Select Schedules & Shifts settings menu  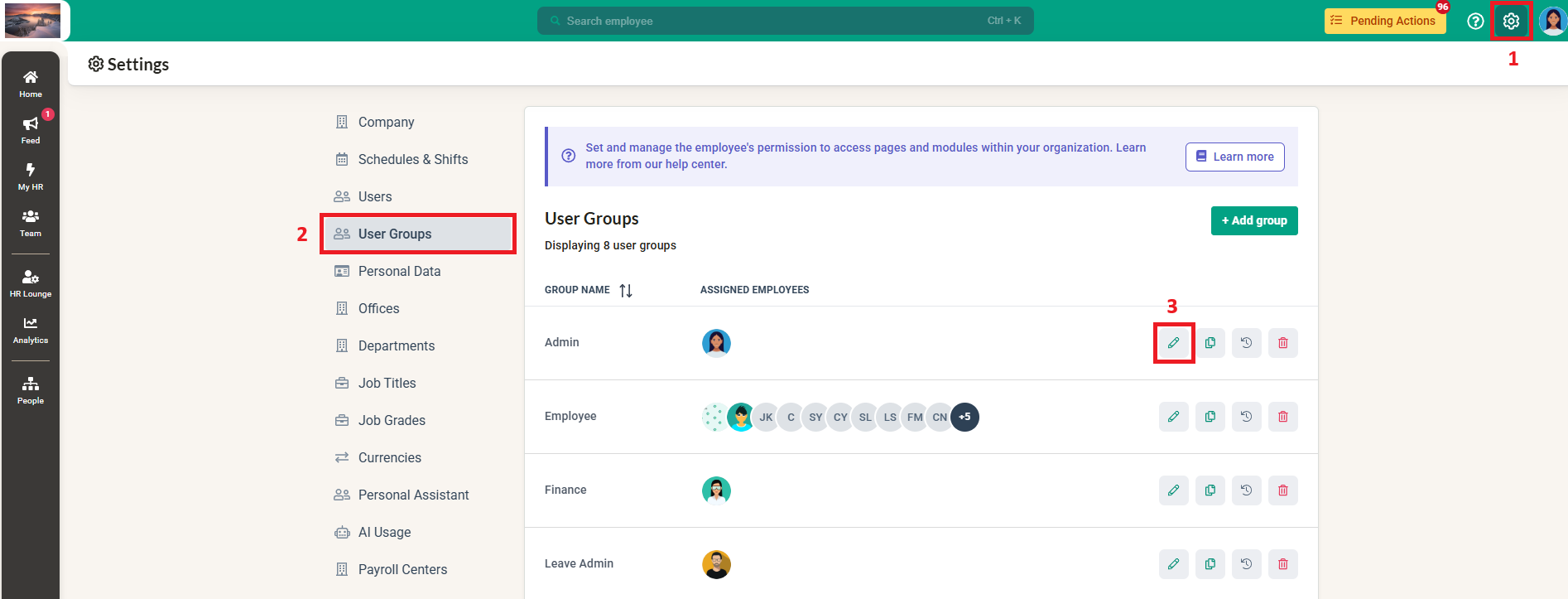412,159
